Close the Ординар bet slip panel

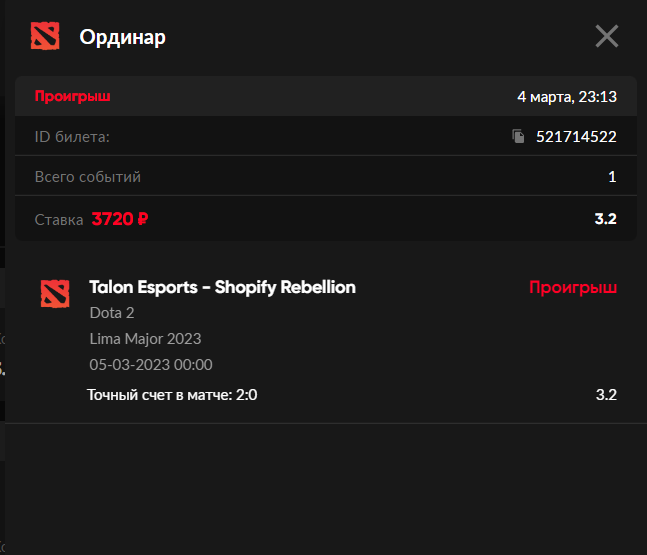click(x=607, y=37)
